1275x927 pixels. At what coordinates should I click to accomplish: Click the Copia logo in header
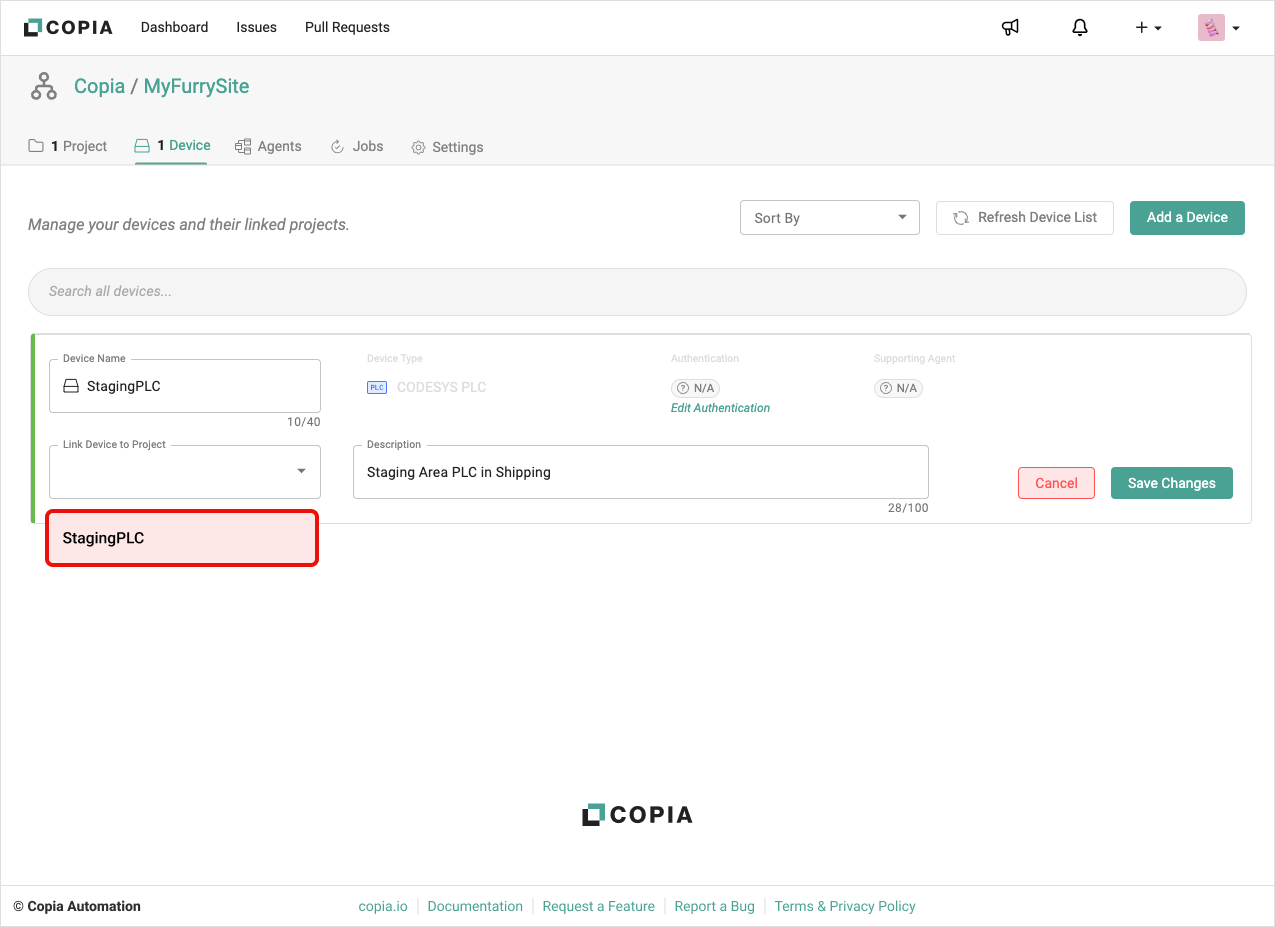coord(68,28)
